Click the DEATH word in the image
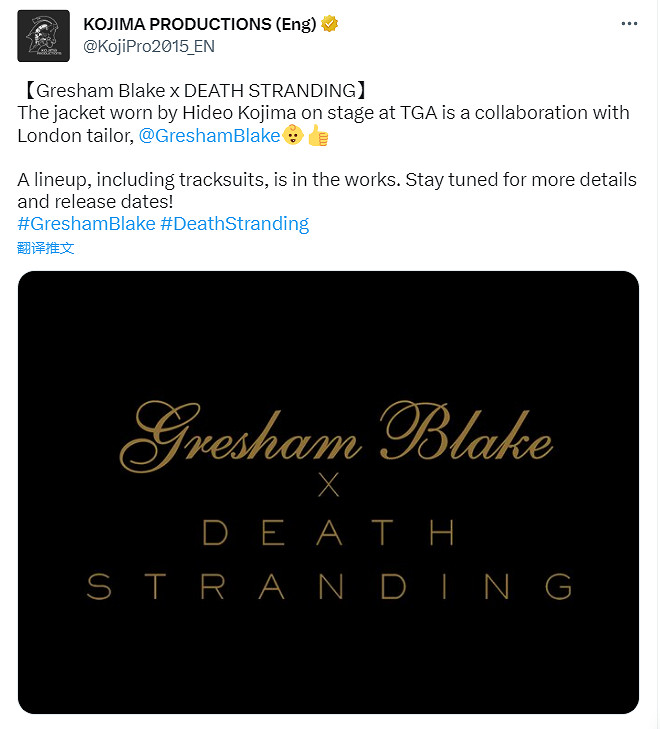The image size is (660, 729). tap(329, 533)
